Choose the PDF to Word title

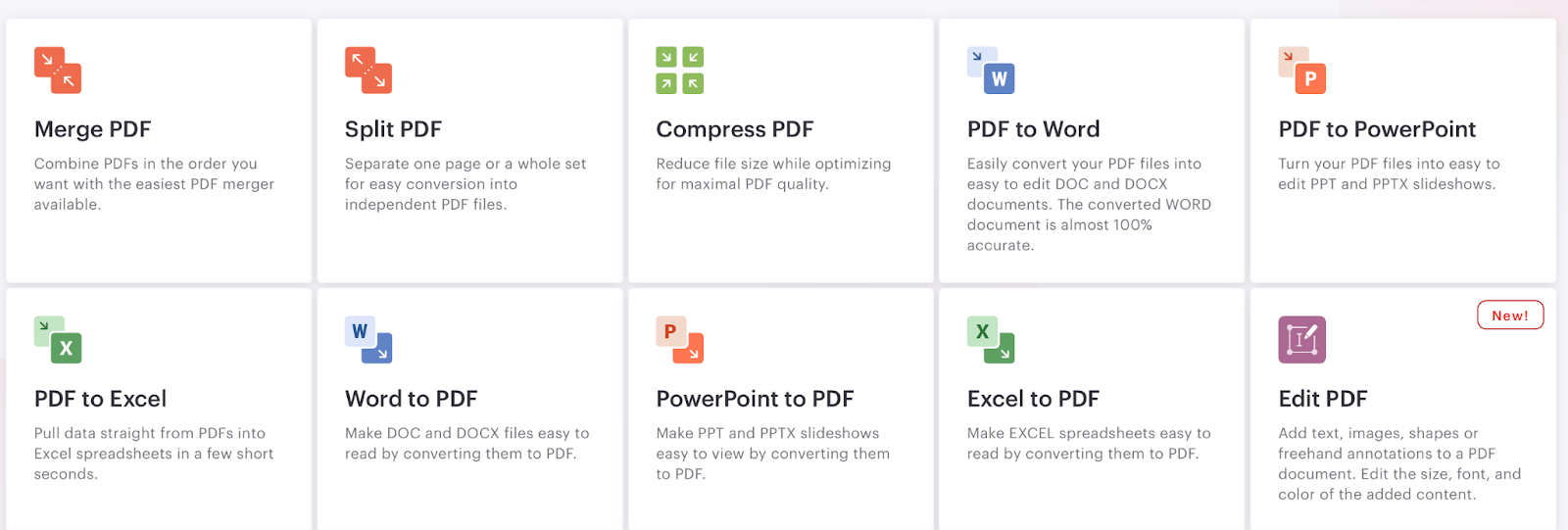1034,129
